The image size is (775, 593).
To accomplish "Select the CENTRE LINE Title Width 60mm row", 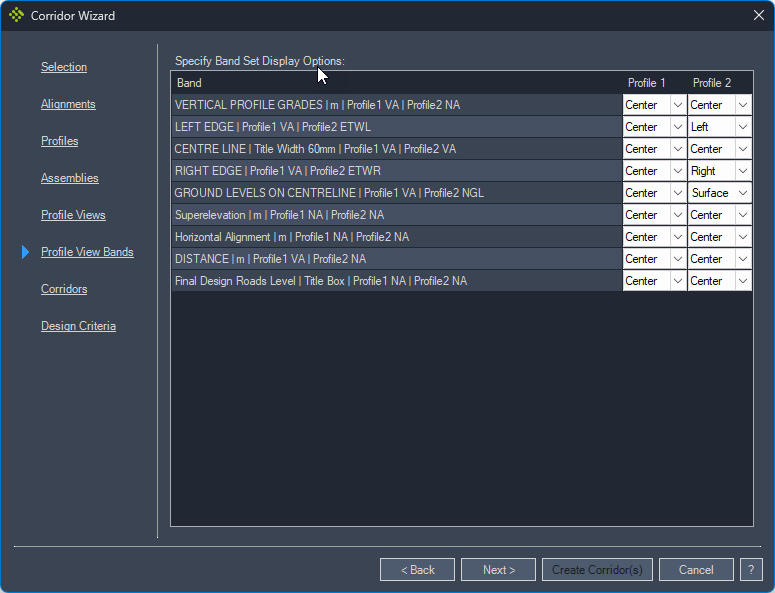I will pos(396,149).
